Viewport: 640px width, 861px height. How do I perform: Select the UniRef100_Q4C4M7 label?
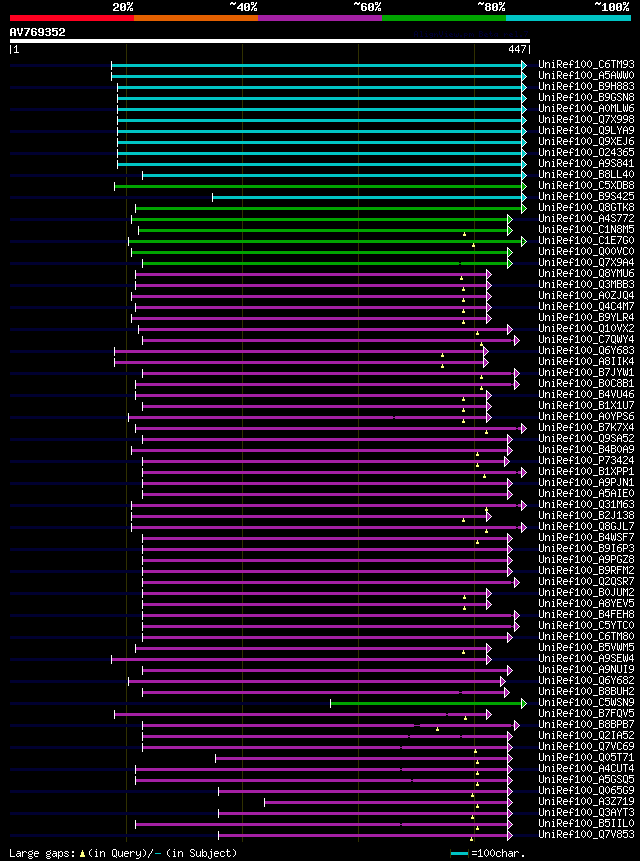(x=586, y=306)
